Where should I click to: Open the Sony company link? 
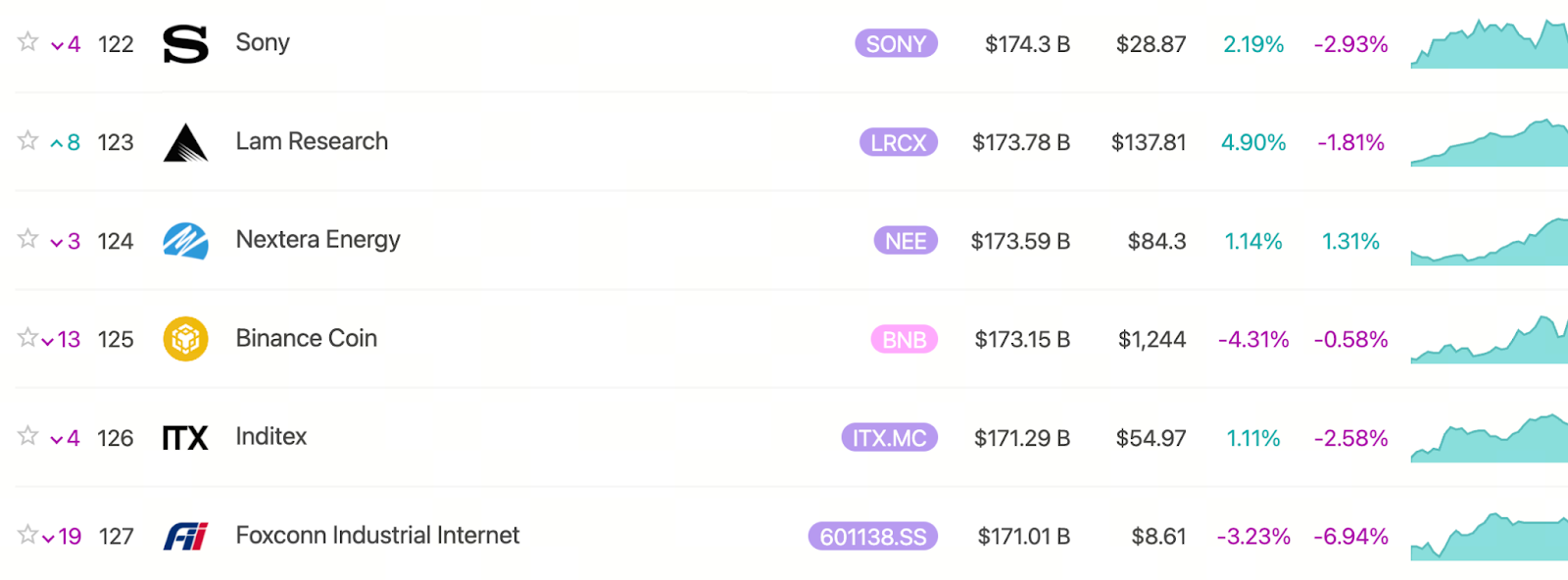click(x=263, y=43)
